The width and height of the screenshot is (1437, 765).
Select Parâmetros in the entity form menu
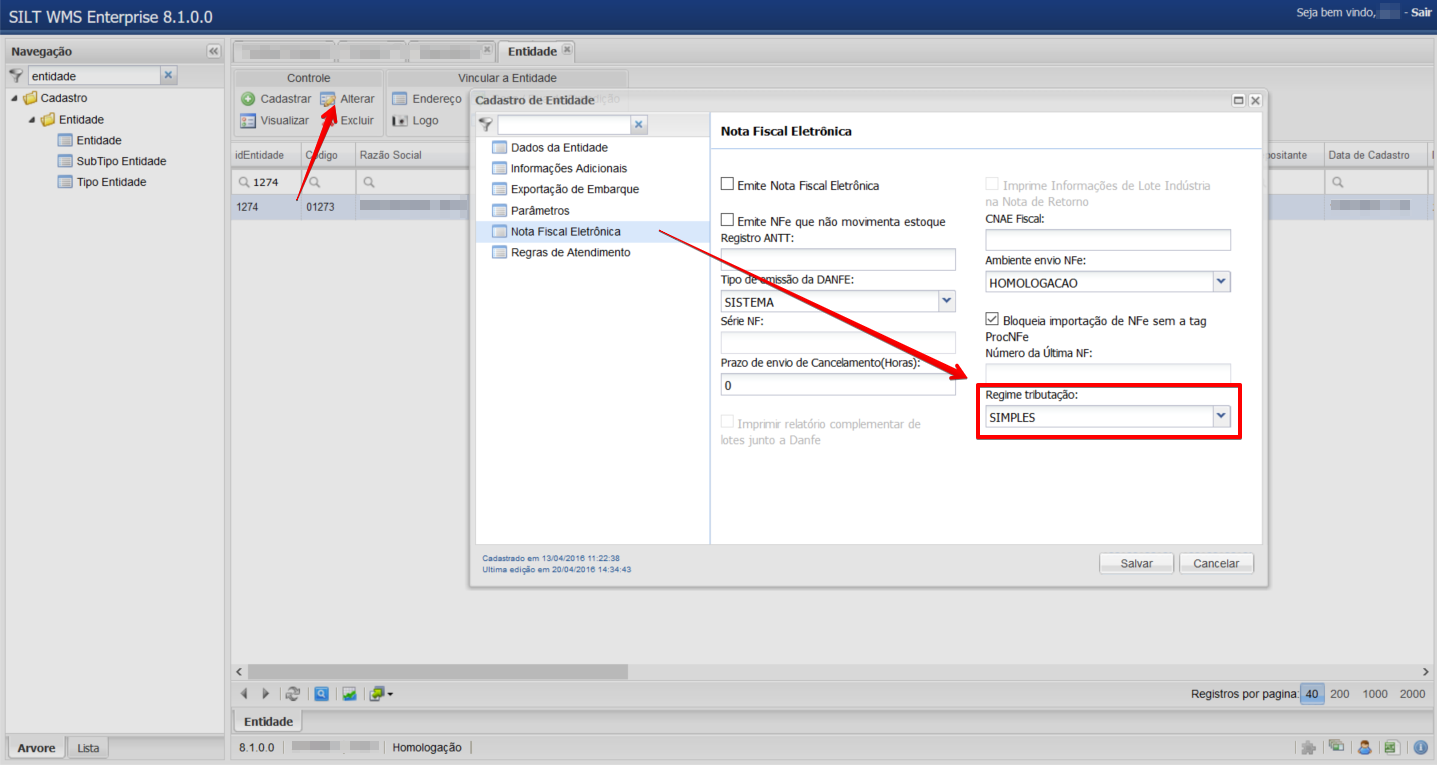click(x=539, y=211)
